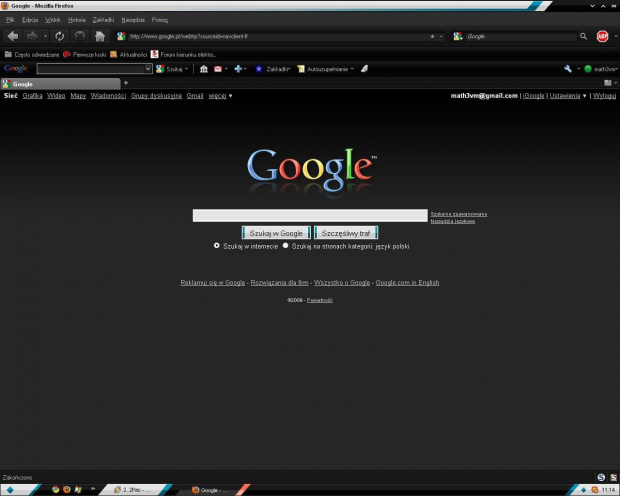Screen dimensions: 620x496
Task: Open the list all tabs icon
Action: pyautogui.click(x=610, y=83)
